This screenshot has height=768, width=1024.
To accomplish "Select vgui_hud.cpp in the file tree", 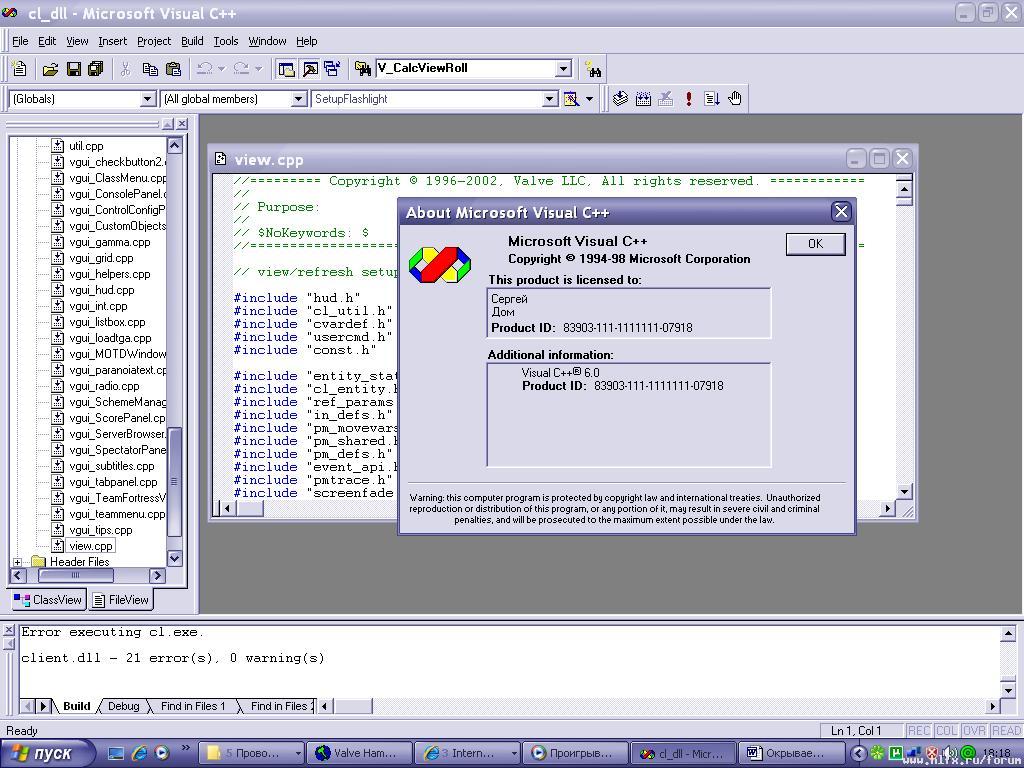I will 101,290.
